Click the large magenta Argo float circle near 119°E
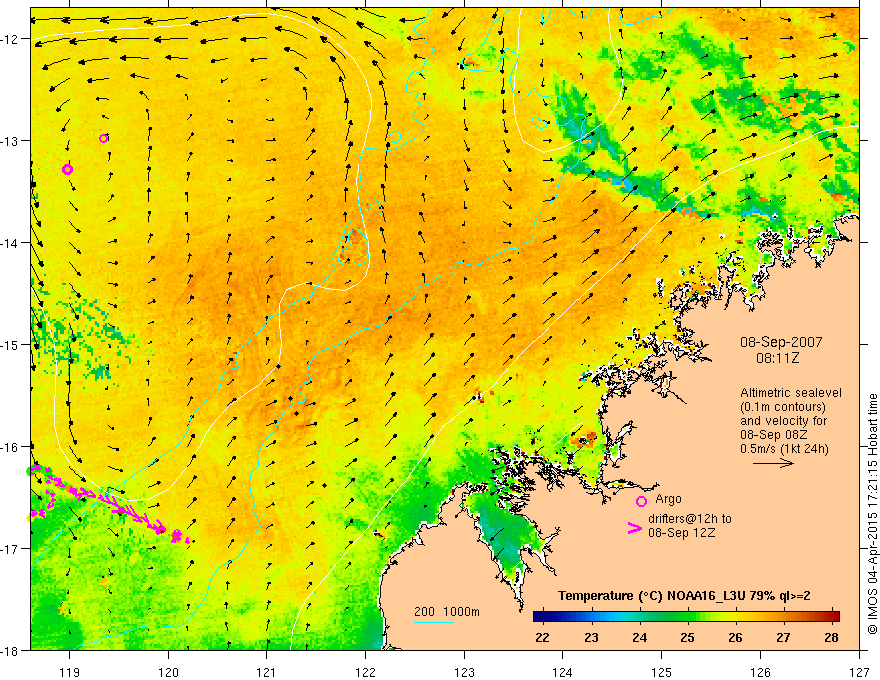Viewport: 880px width, 680px height. pyautogui.click(x=67, y=169)
